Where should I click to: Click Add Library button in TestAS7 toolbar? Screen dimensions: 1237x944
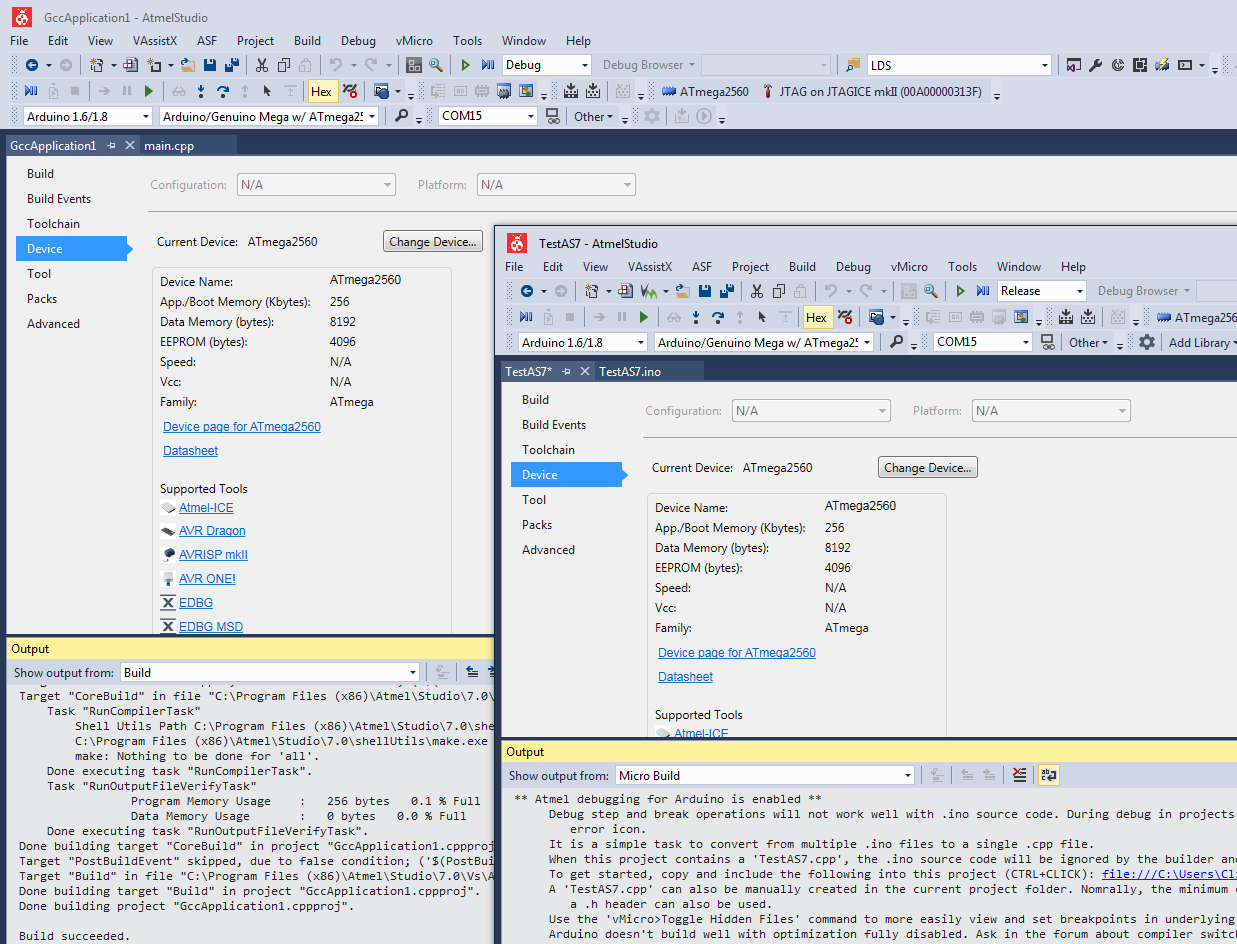[x=1202, y=342]
